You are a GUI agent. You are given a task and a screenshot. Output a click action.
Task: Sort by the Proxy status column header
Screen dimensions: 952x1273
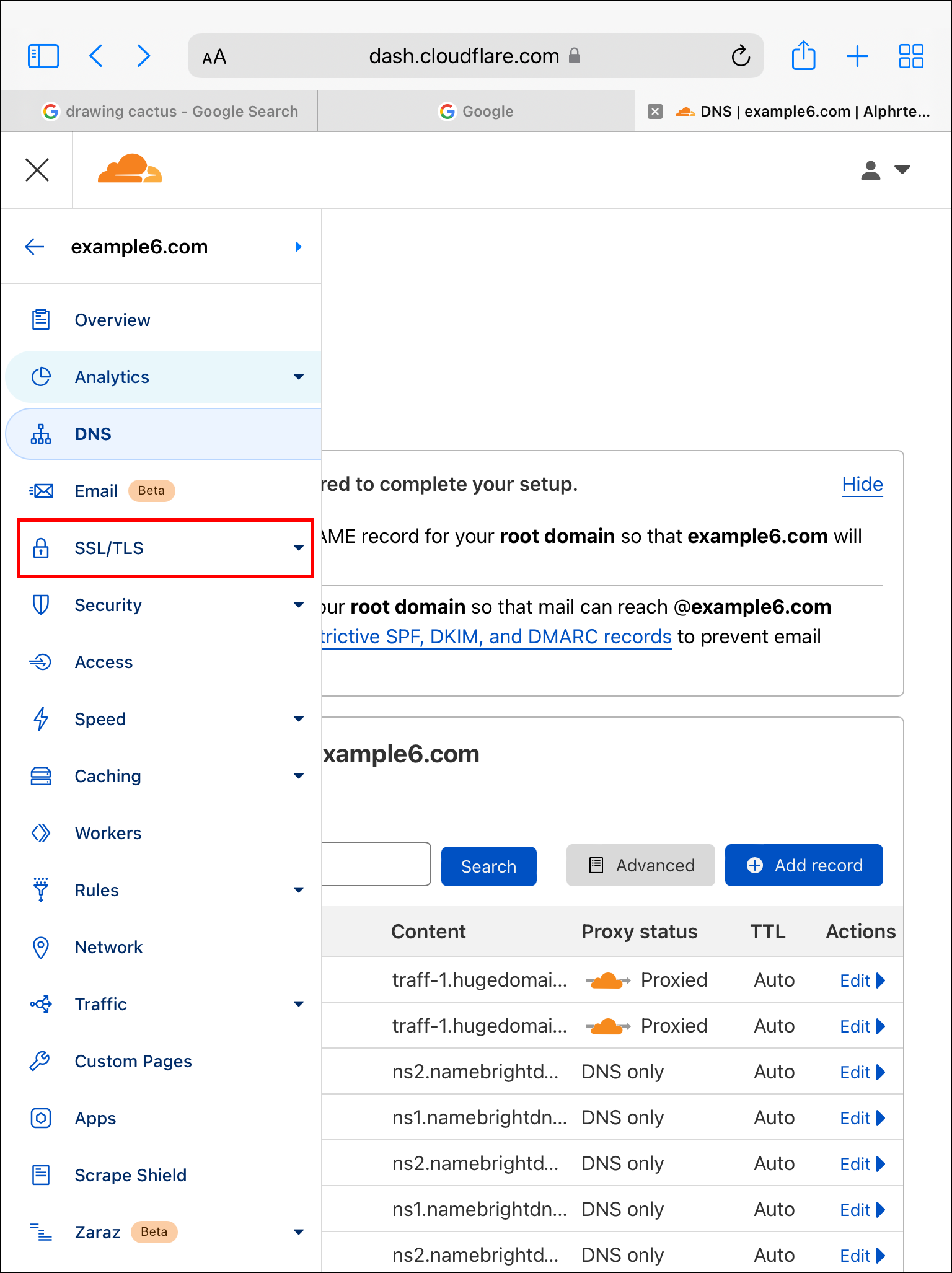click(639, 932)
